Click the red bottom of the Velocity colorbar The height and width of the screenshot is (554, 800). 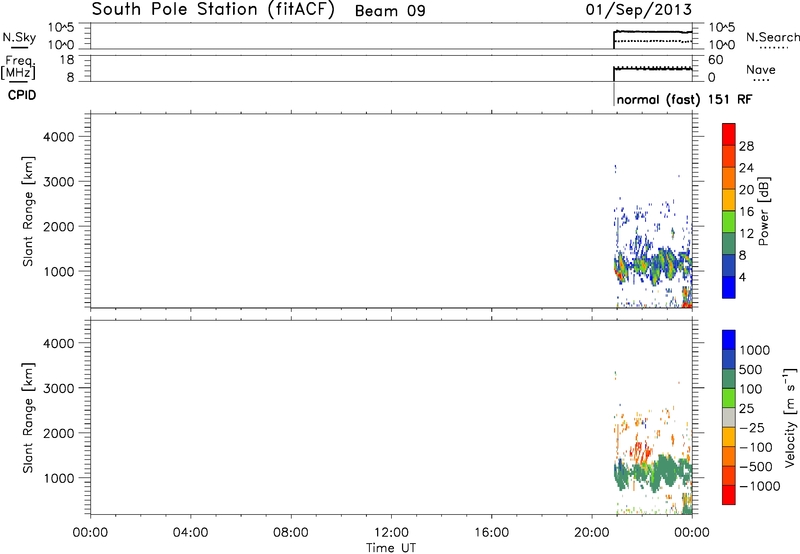[729, 495]
